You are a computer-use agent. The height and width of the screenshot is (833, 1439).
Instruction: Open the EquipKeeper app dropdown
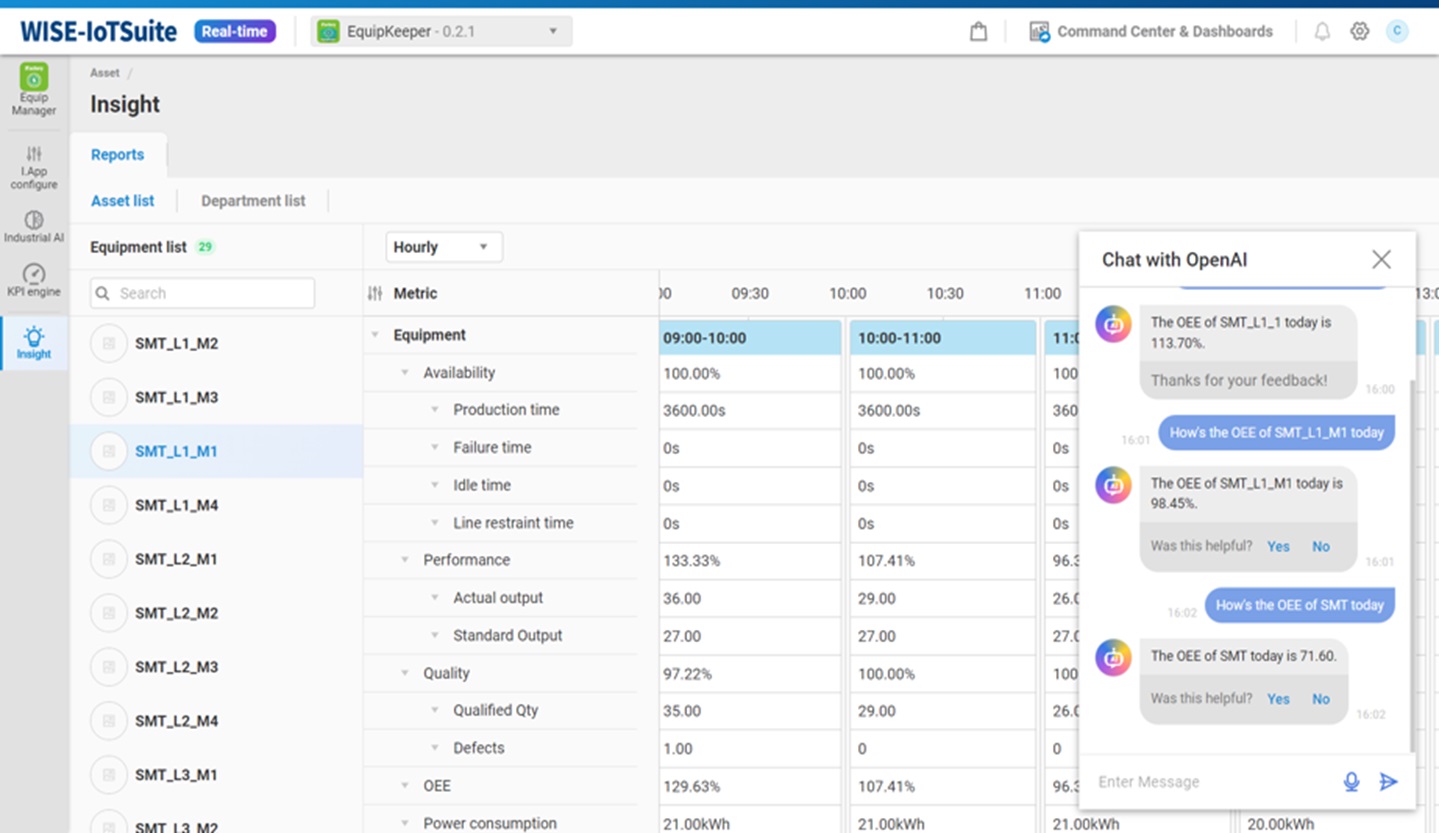(441, 32)
